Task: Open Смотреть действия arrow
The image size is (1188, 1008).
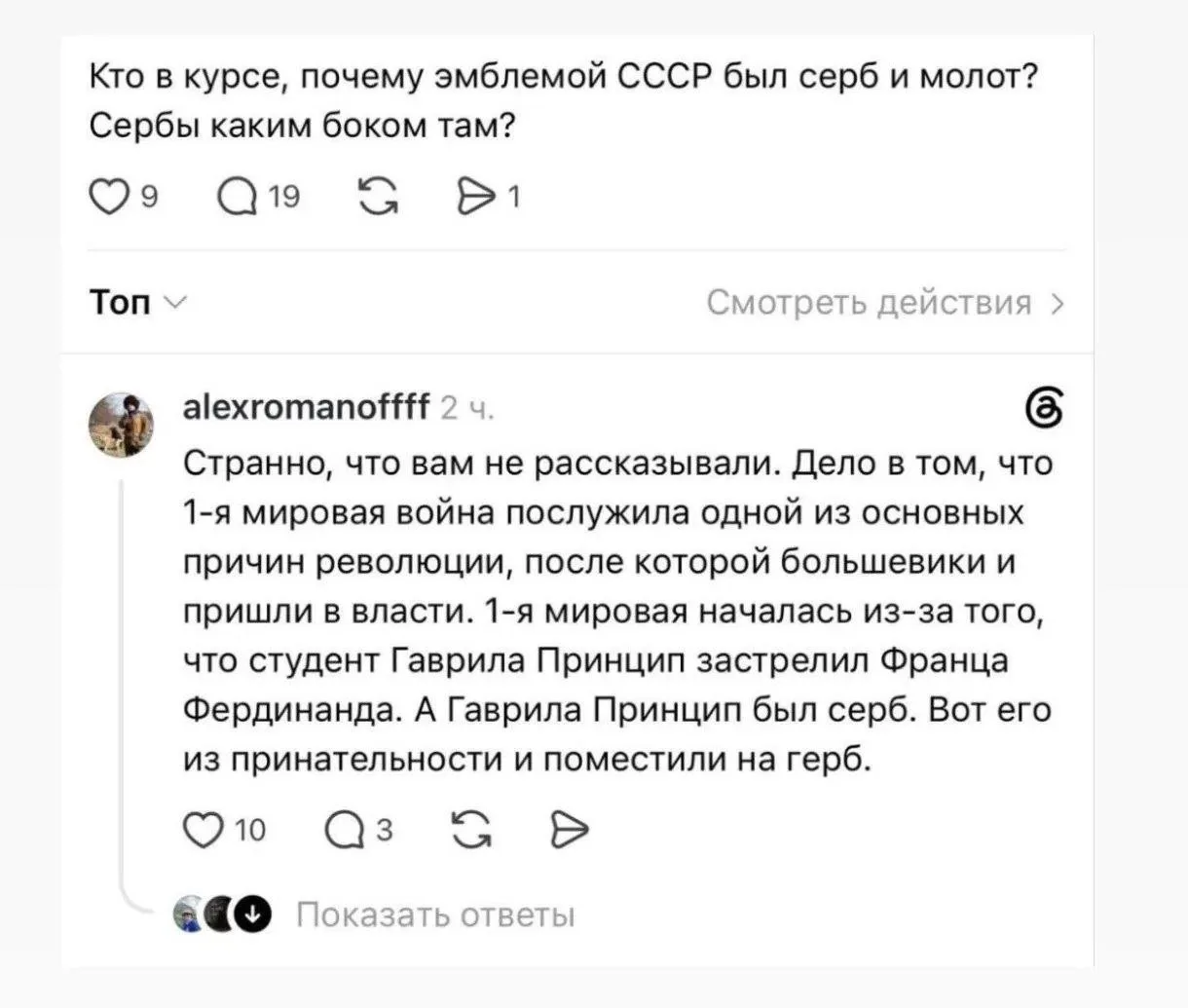Action: point(1058,304)
